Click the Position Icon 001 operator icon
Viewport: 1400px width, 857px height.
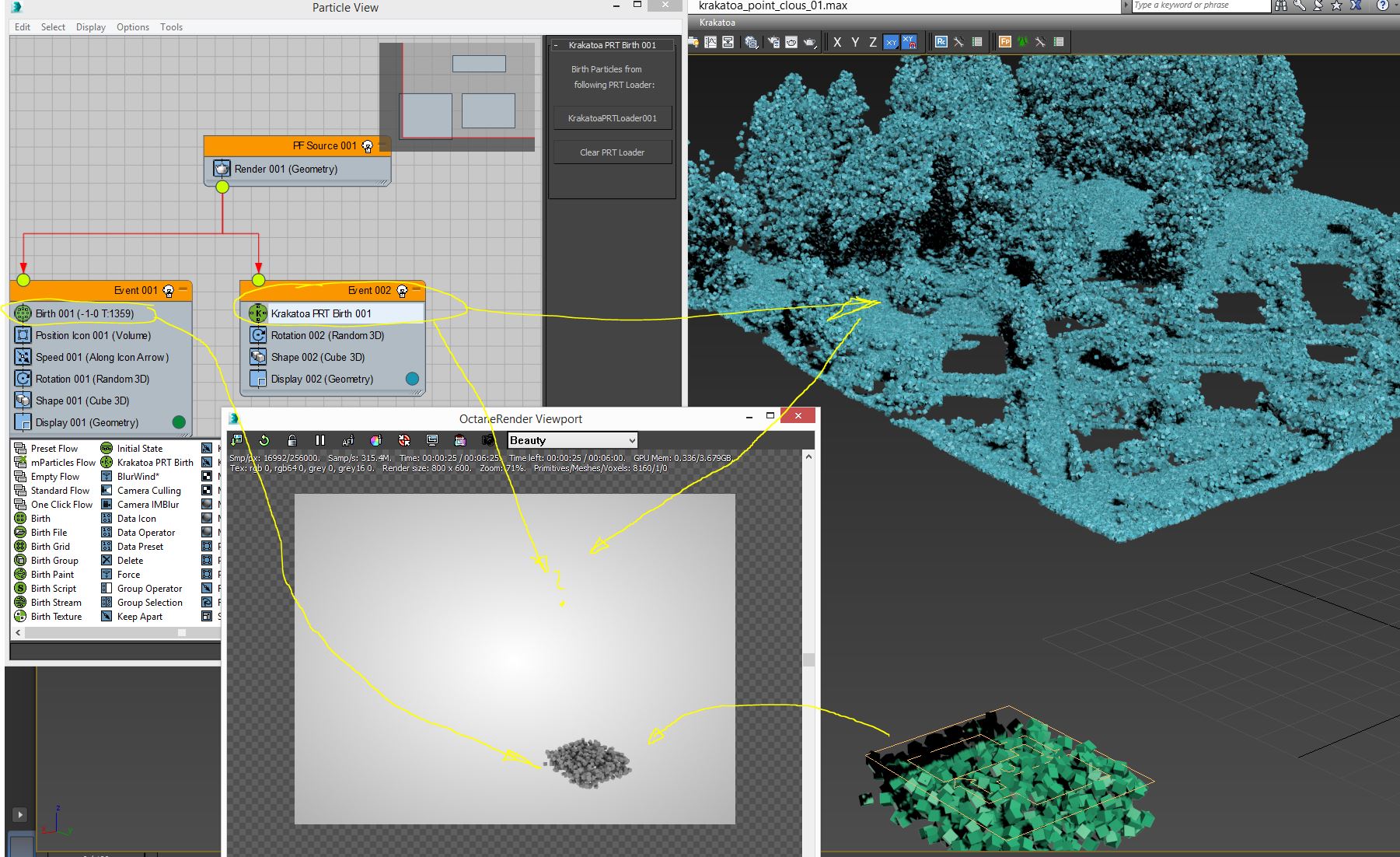[23, 335]
